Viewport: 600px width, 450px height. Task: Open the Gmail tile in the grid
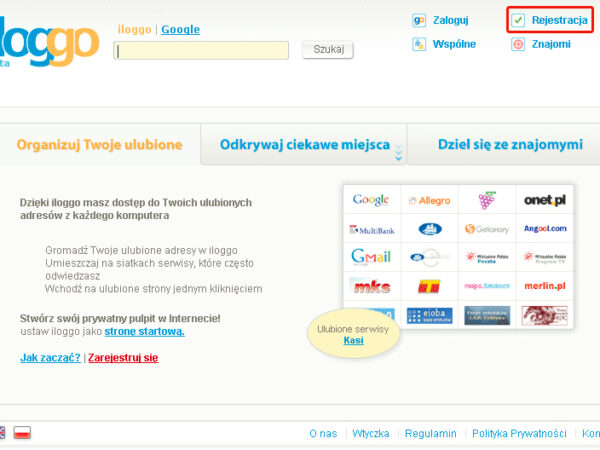[371, 257]
